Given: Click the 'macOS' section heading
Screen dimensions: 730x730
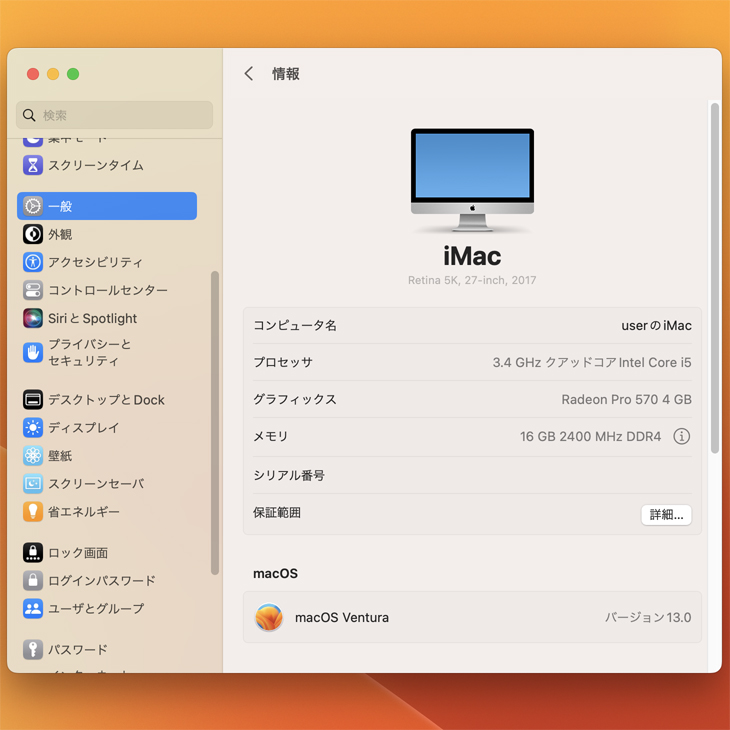Looking at the screenshot, I should 275,574.
